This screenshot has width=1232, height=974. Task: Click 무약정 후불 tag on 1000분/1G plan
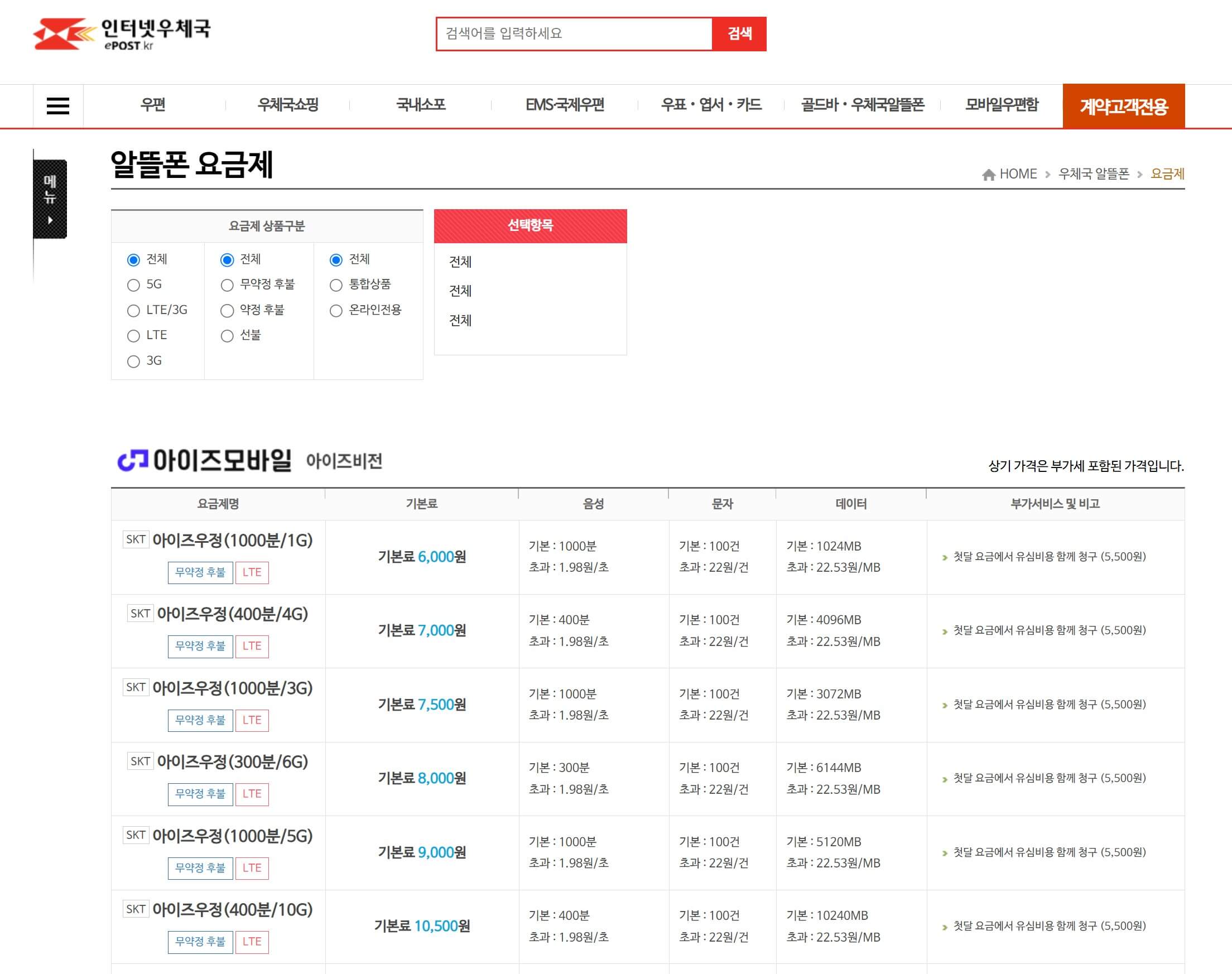[x=200, y=572]
